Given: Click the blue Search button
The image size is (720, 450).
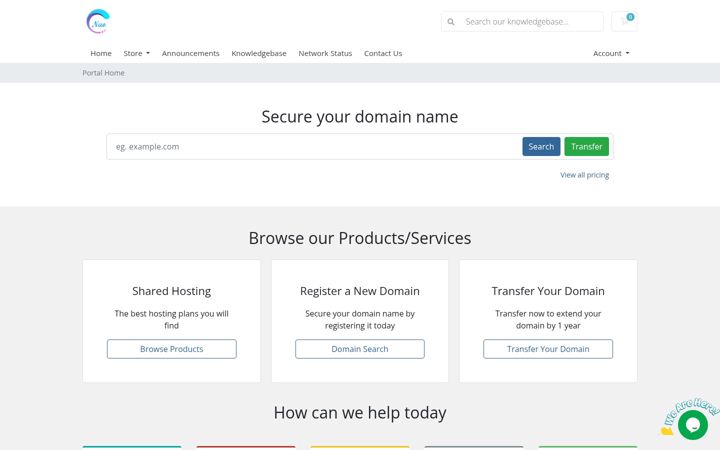Looking at the screenshot, I should point(541,146).
